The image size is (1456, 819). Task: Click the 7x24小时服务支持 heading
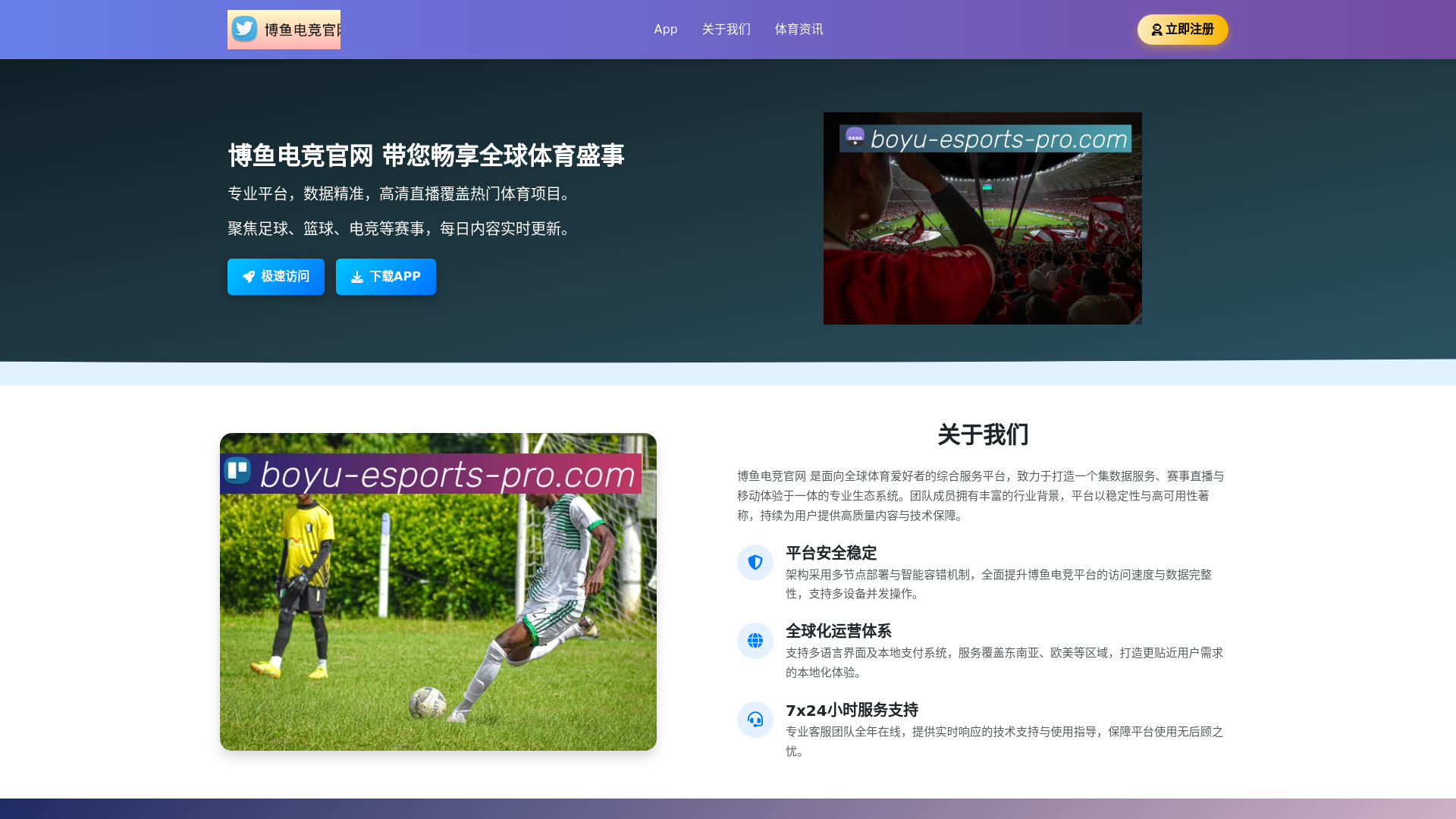click(852, 710)
